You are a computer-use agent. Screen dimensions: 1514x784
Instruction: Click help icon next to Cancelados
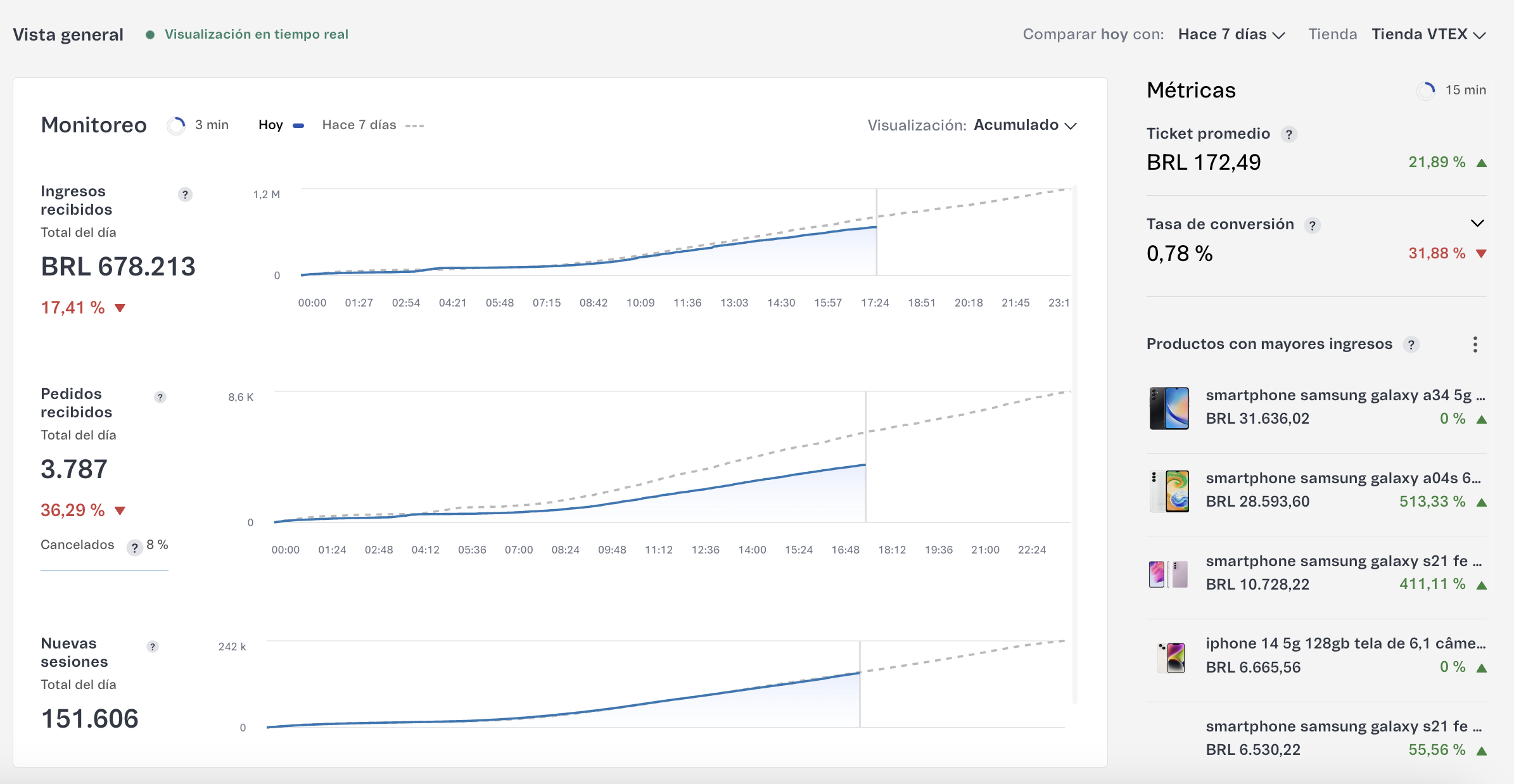[x=134, y=547]
